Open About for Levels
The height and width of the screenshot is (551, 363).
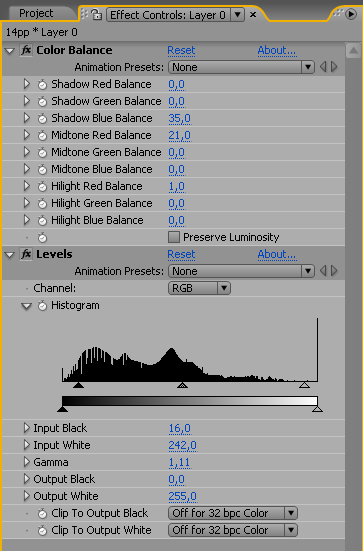277,254
